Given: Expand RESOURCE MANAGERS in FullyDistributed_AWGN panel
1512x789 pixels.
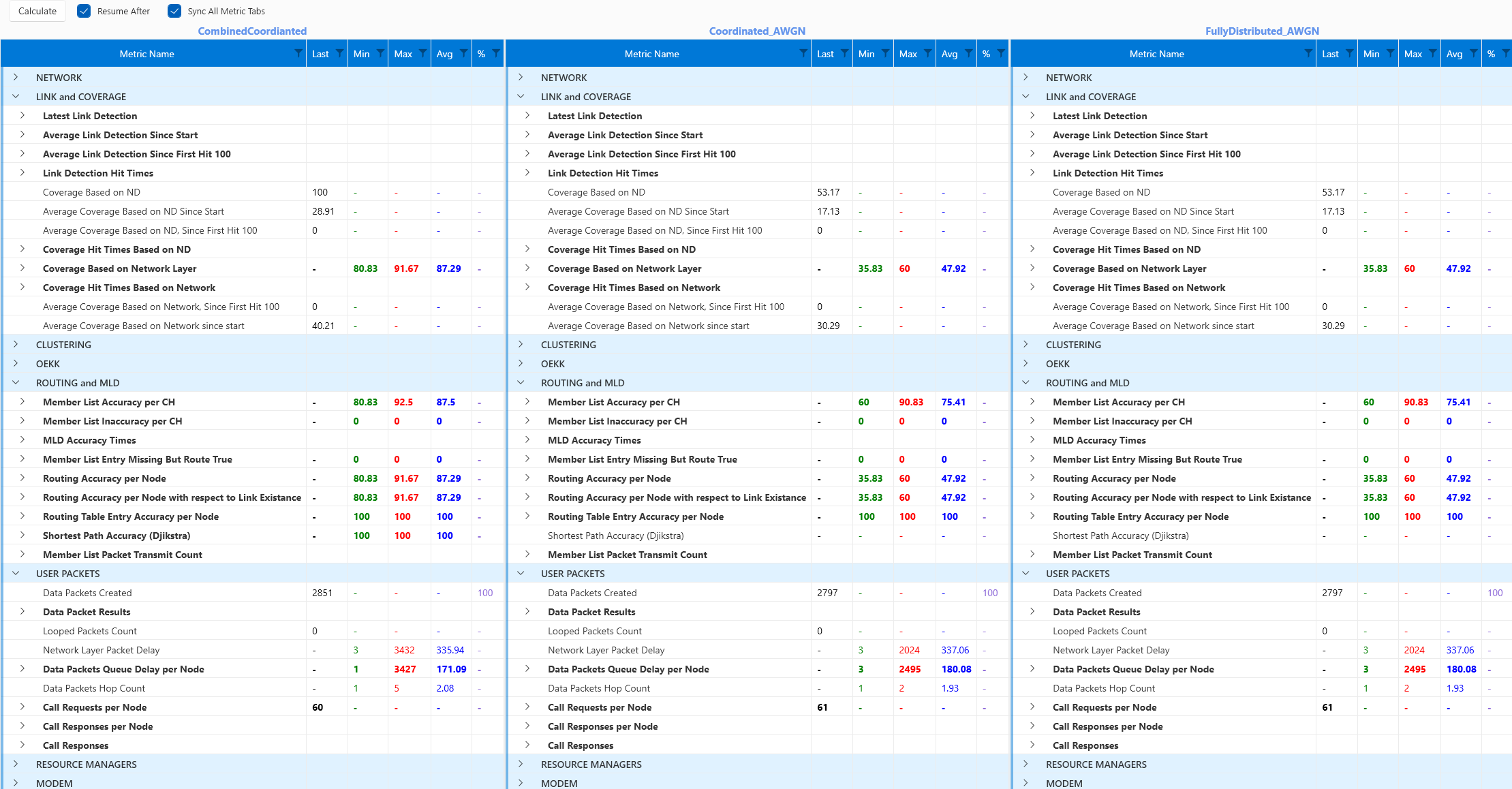Looking at the screenshot, I should click(x=1025, y=764).
